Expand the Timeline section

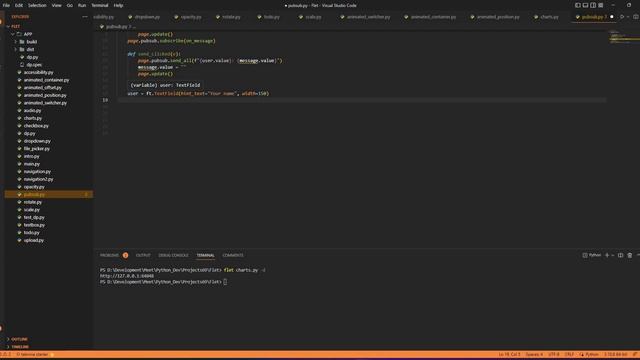[x=20, y=347]
